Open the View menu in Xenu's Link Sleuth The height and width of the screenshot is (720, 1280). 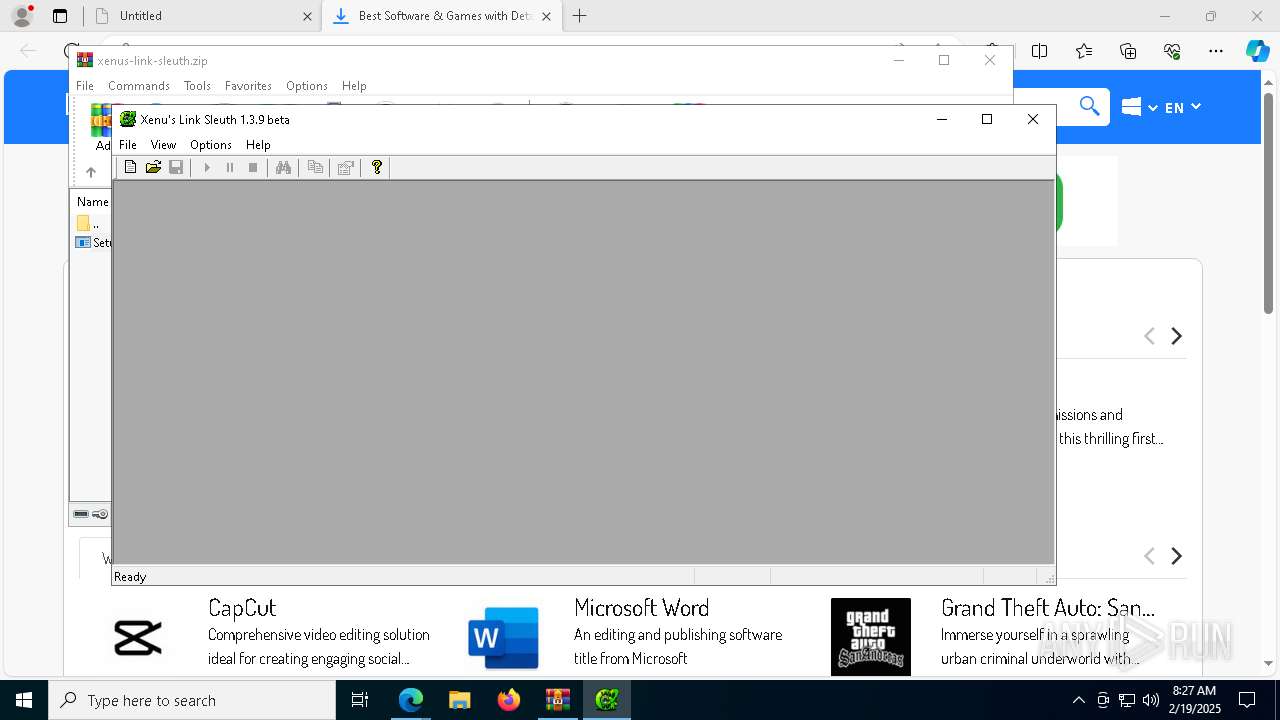[x=163, y=145]
